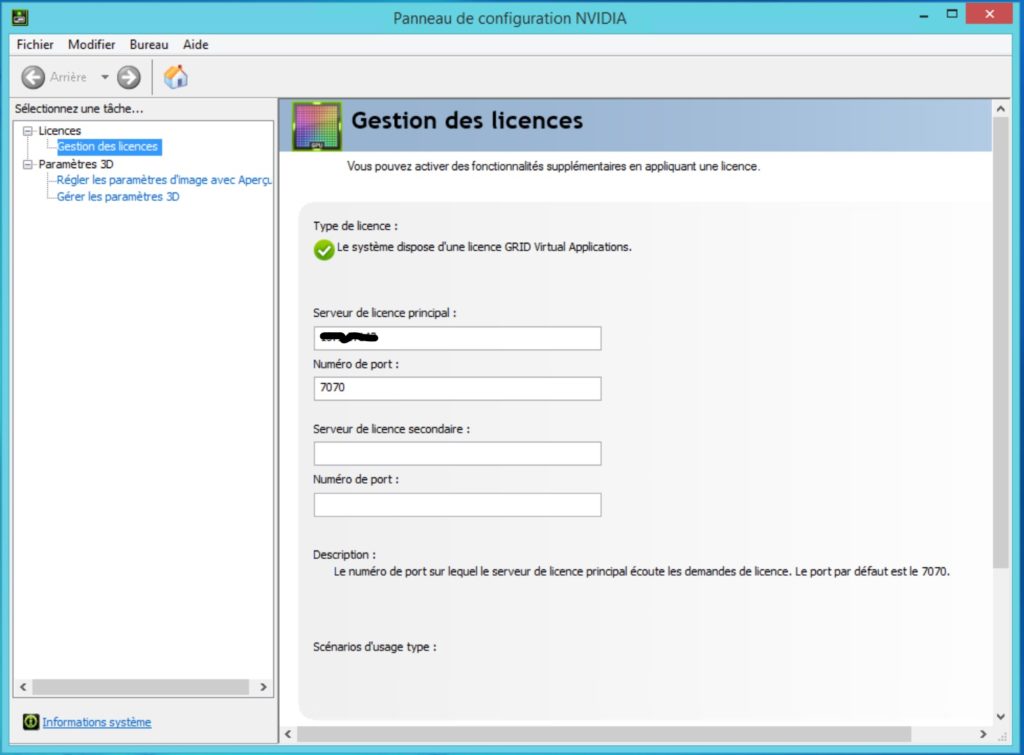
Task: Click the Gestion des licences header GPU icon
Action: pos(317,126)
